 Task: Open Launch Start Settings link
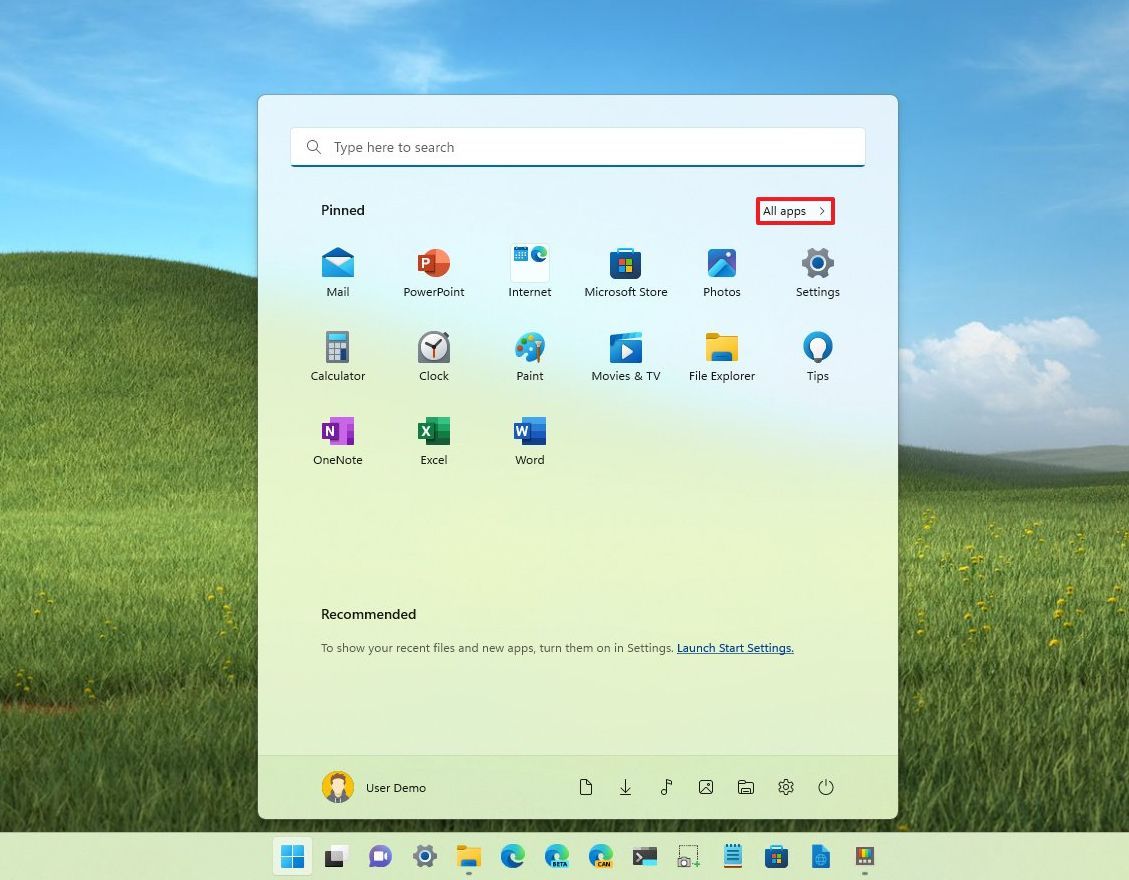pos(735,648)
